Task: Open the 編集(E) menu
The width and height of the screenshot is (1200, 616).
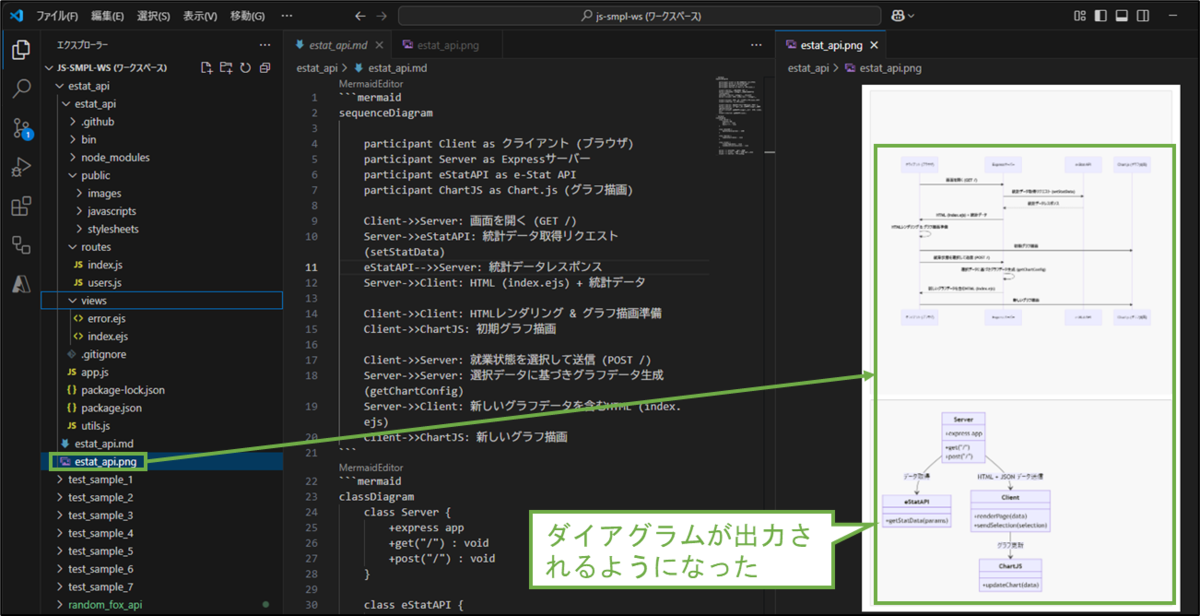Action: click(x=107, y=16)
